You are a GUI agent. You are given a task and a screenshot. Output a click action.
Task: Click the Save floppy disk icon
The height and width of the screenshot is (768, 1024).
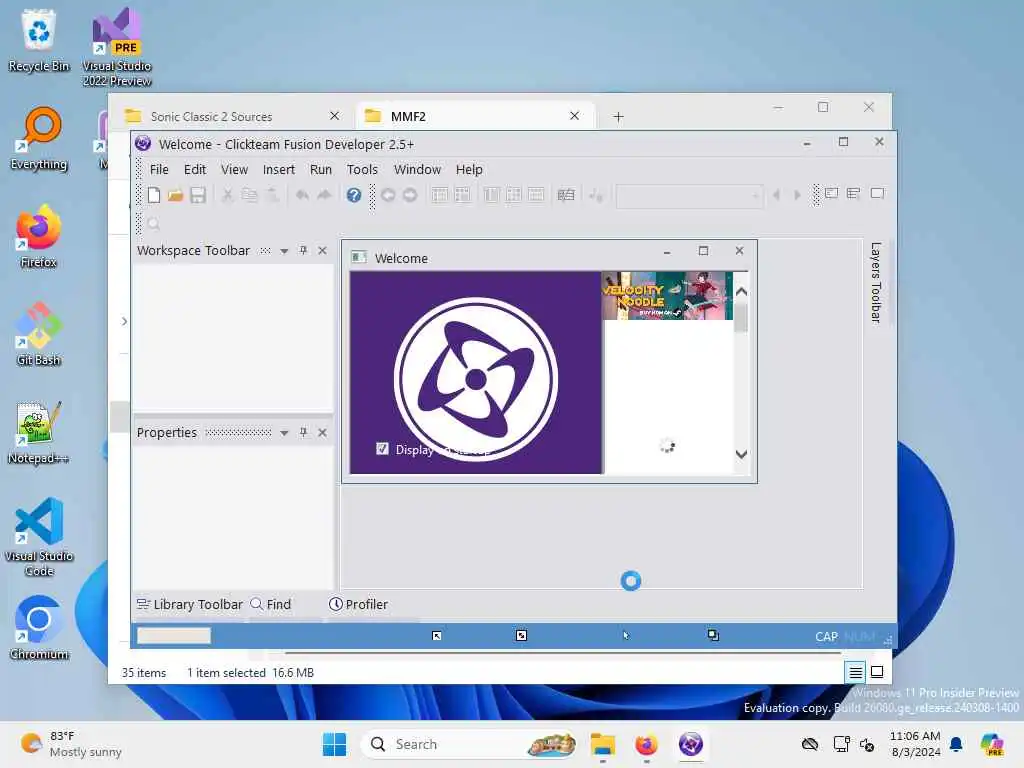(198, 195)
